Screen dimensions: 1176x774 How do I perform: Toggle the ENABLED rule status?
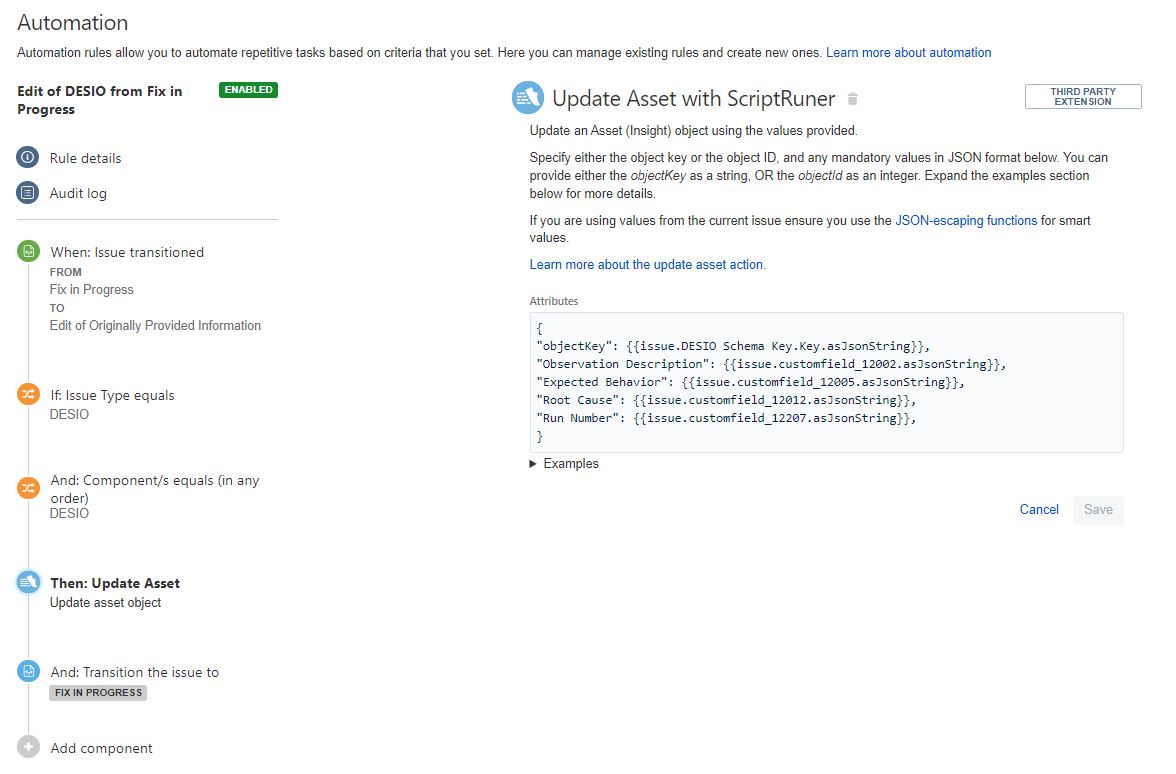pyautogui.click(x=246, y=89)
